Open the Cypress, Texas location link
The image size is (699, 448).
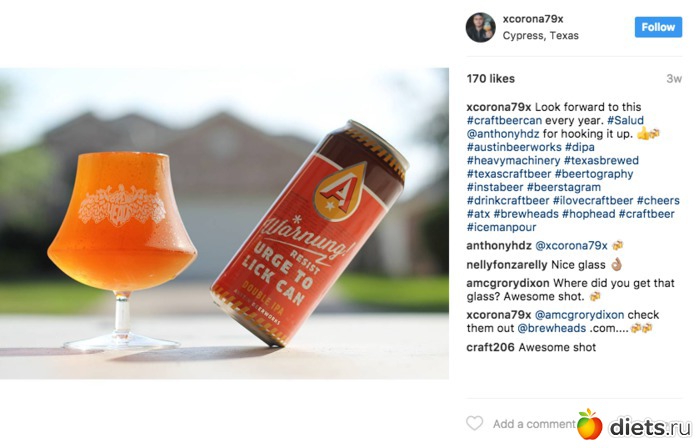click(540, 36)
